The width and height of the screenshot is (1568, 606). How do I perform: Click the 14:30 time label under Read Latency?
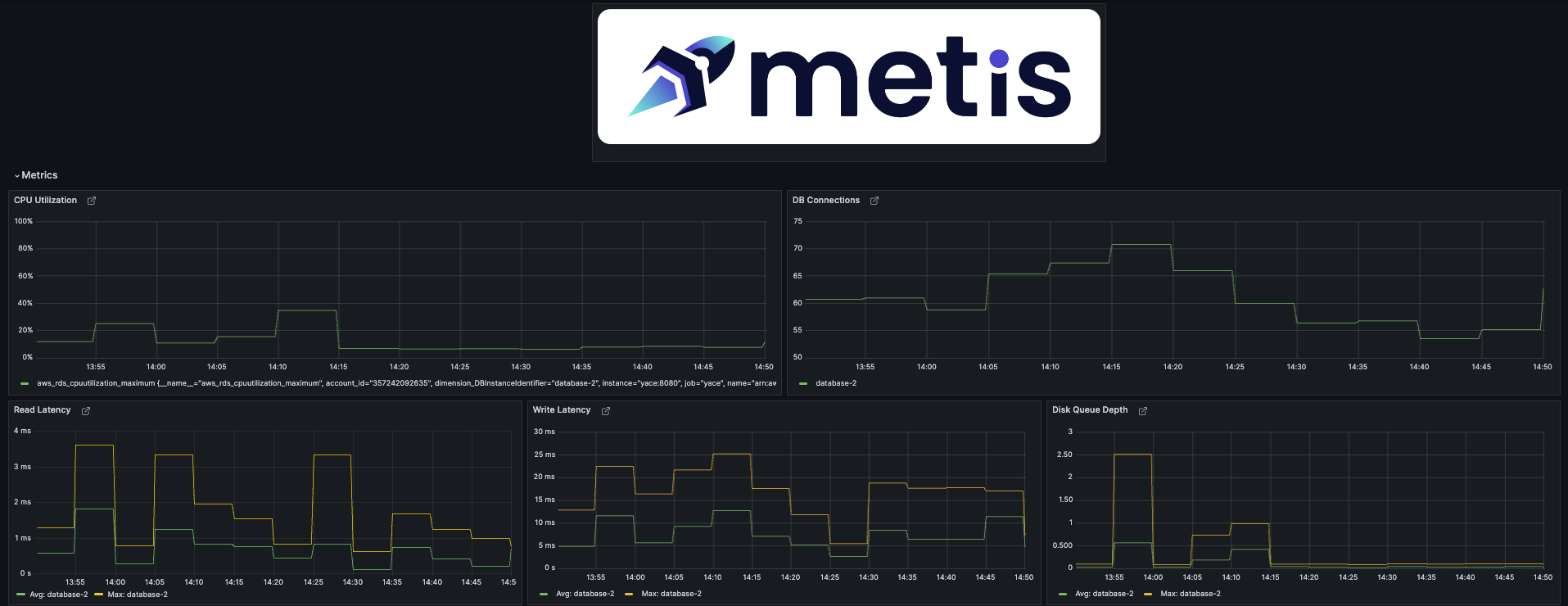pos(352,582)
